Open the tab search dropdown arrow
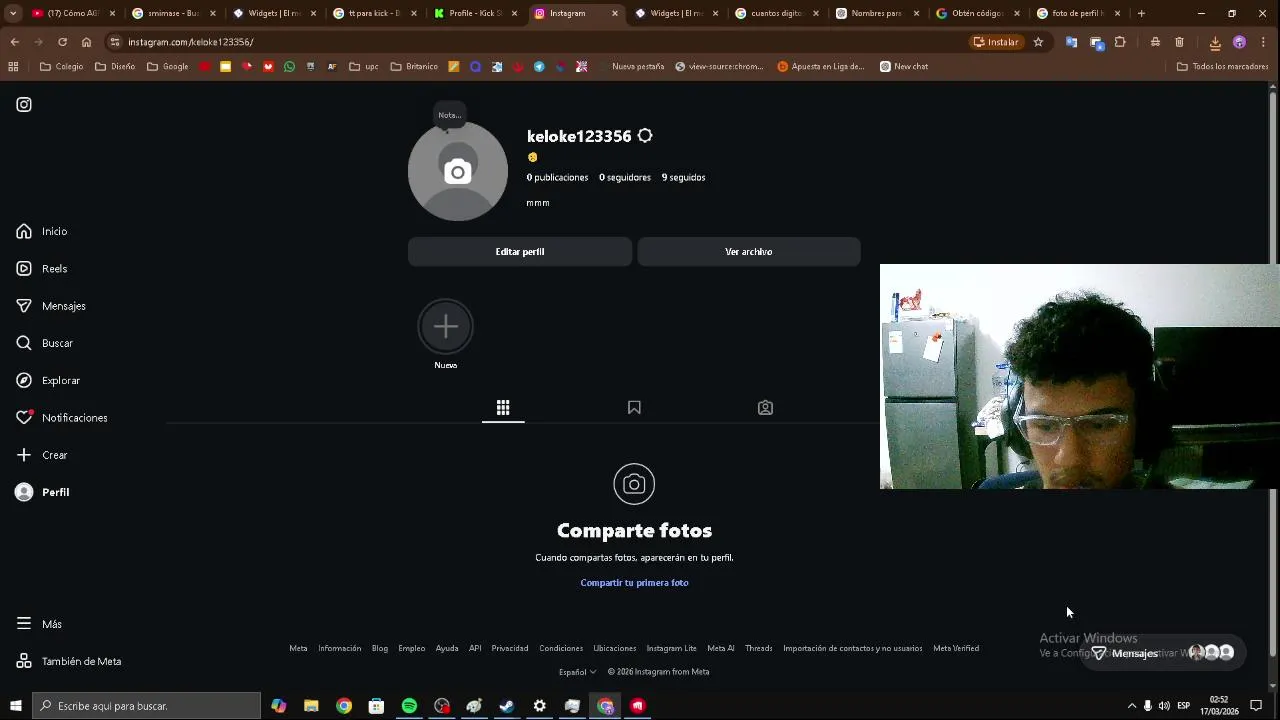The width and height of the screenshot is (1280, 720). pos(12,13)
